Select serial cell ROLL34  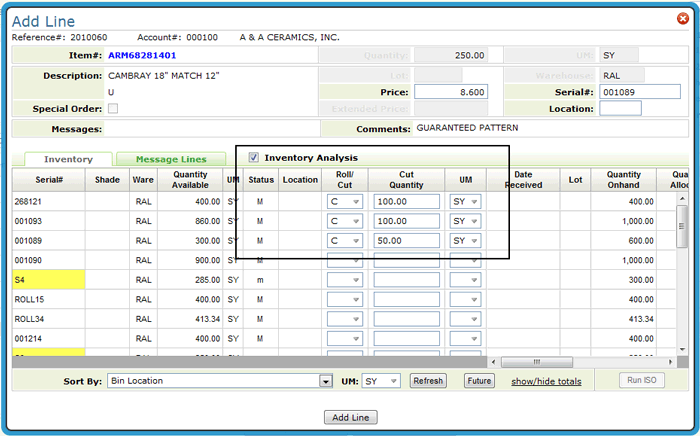pos(49,319)
